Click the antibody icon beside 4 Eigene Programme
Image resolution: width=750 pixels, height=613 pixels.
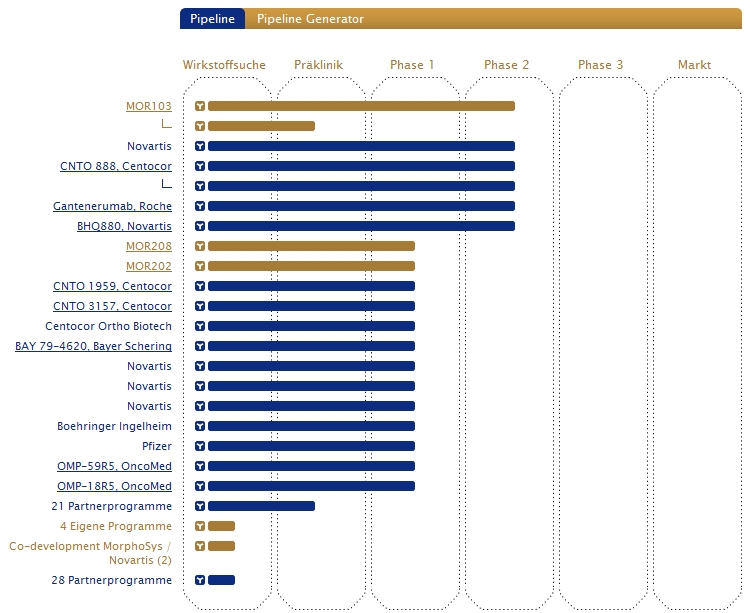200,526
